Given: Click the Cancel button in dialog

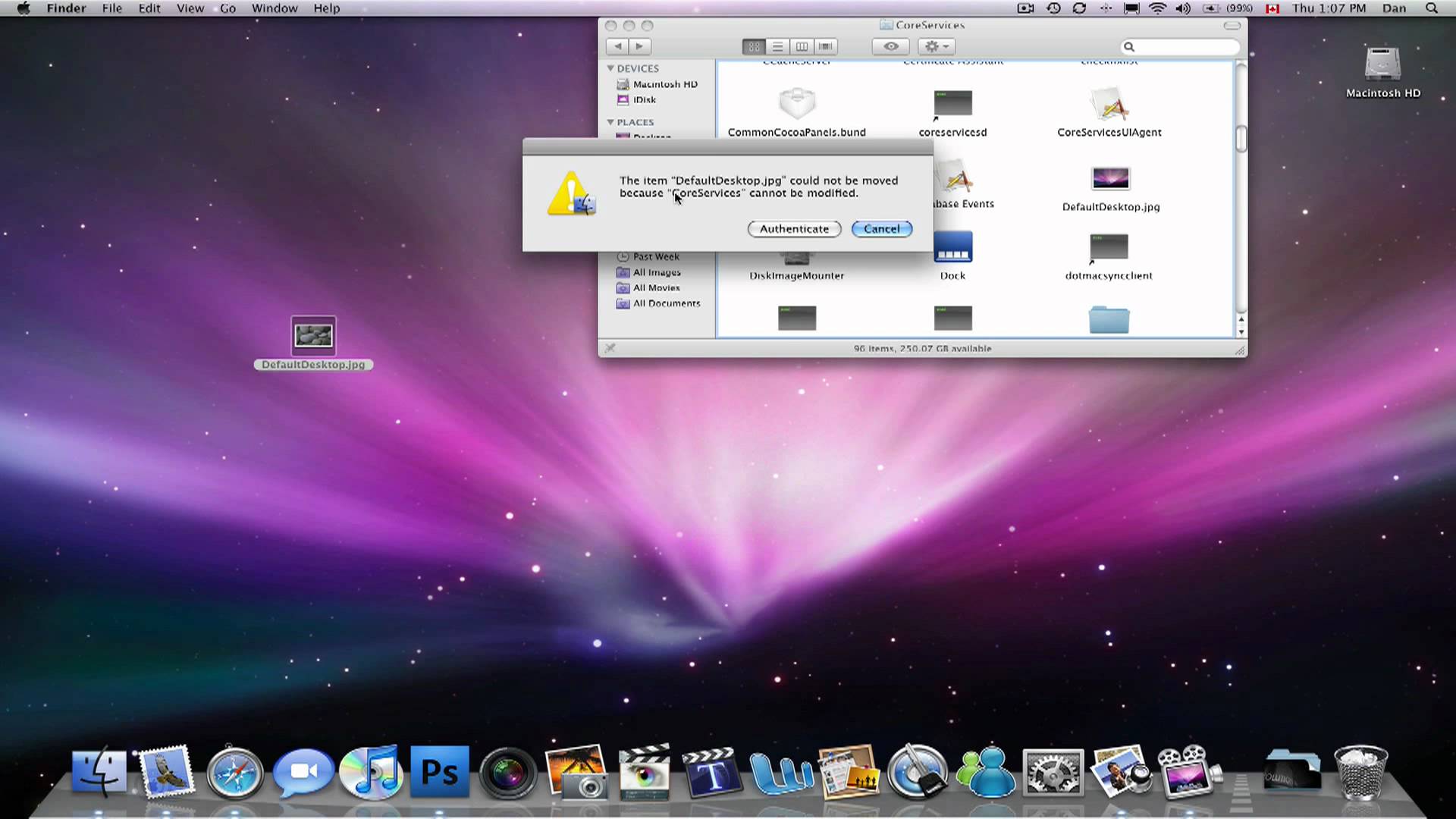Looking at the screenshot, I should coord(881,228).
